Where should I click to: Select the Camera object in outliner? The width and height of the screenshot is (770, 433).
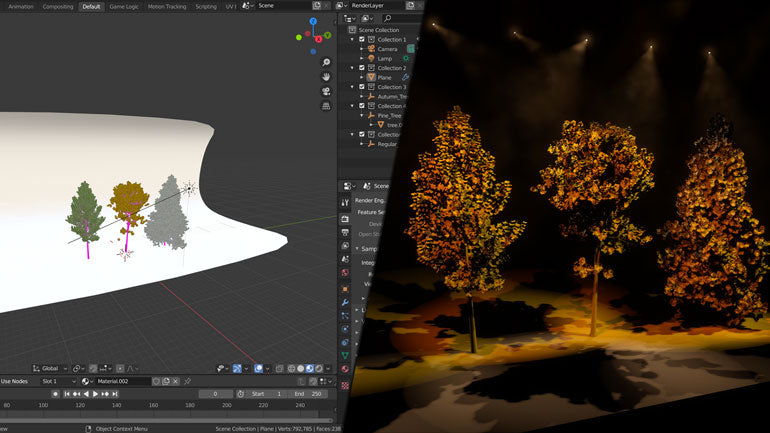[x=387, y=49]
